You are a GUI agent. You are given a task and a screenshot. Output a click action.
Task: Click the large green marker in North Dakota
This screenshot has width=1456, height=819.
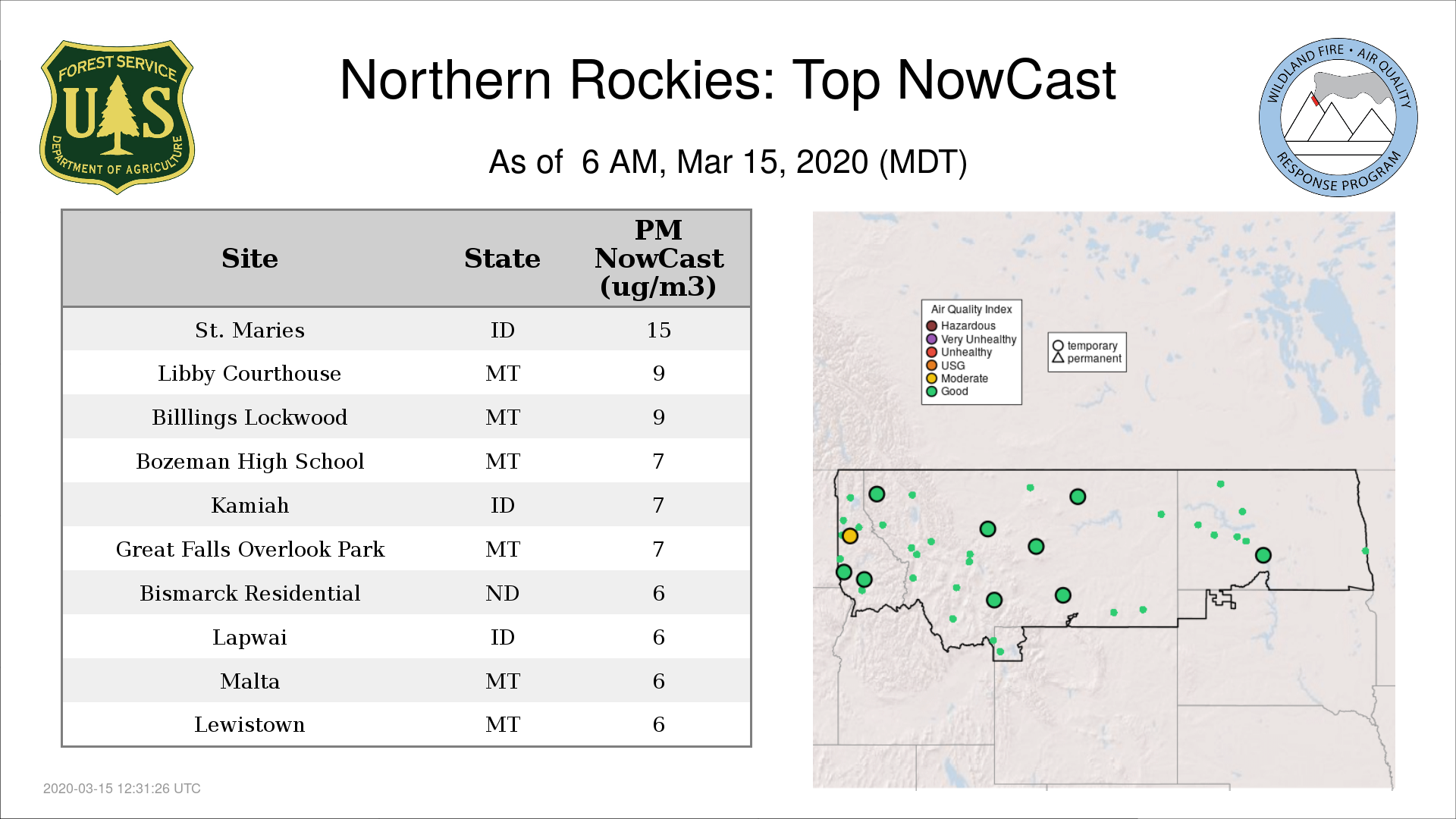tap(1263, 555)
